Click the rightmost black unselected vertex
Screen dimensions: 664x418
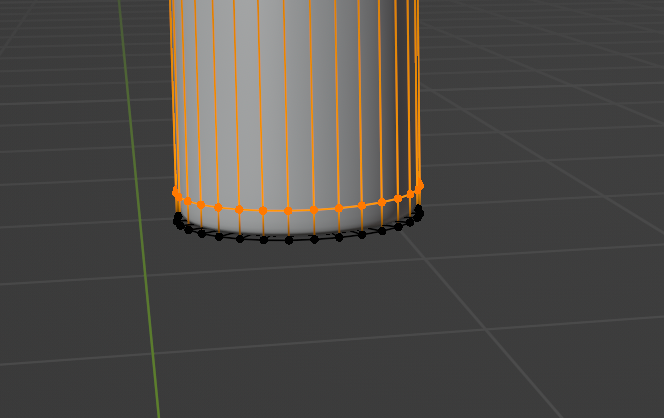coord(419,210)
